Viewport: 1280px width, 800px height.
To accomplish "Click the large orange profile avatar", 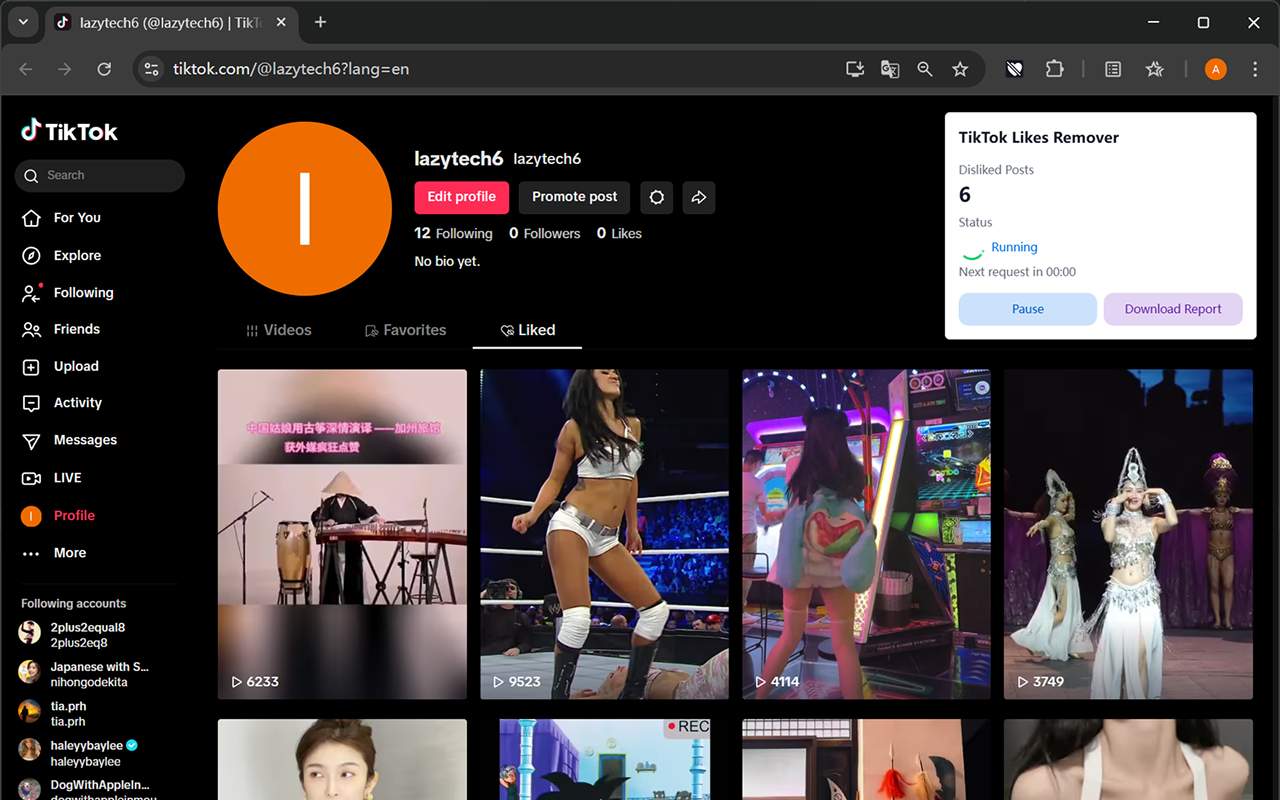I will (304, 208).
